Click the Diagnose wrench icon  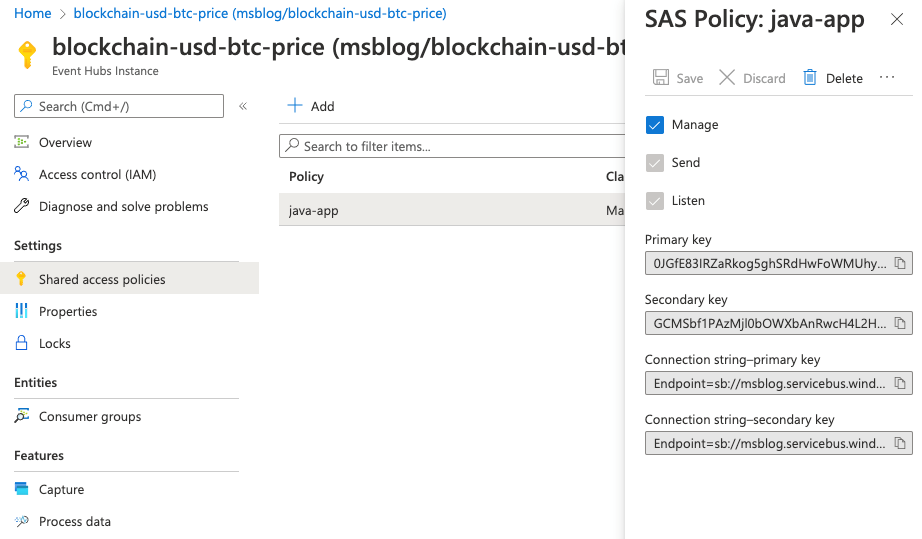(x=22, y=206)
